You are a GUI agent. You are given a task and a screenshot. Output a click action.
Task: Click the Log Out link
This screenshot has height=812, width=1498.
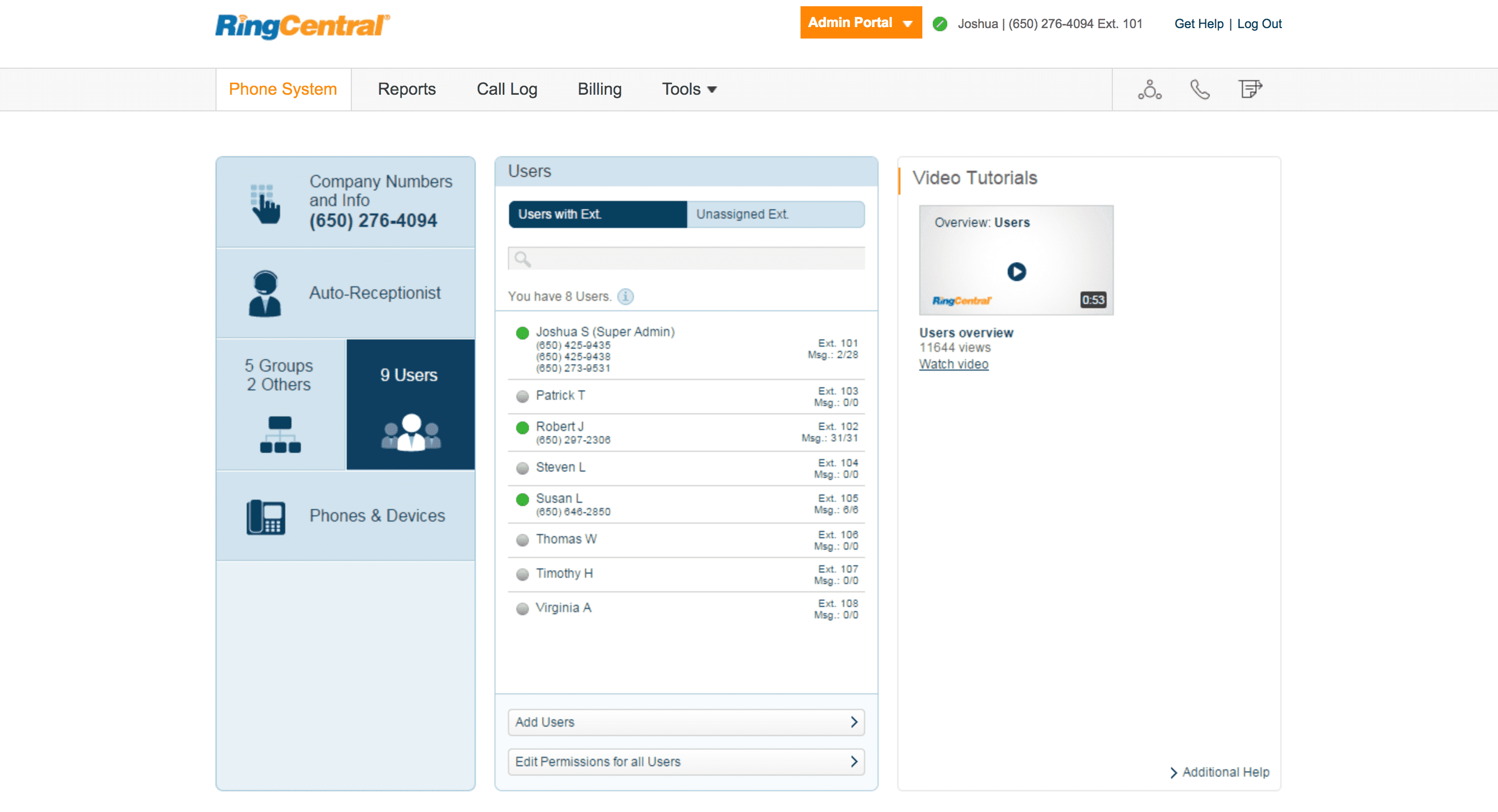pos(1259,24)
